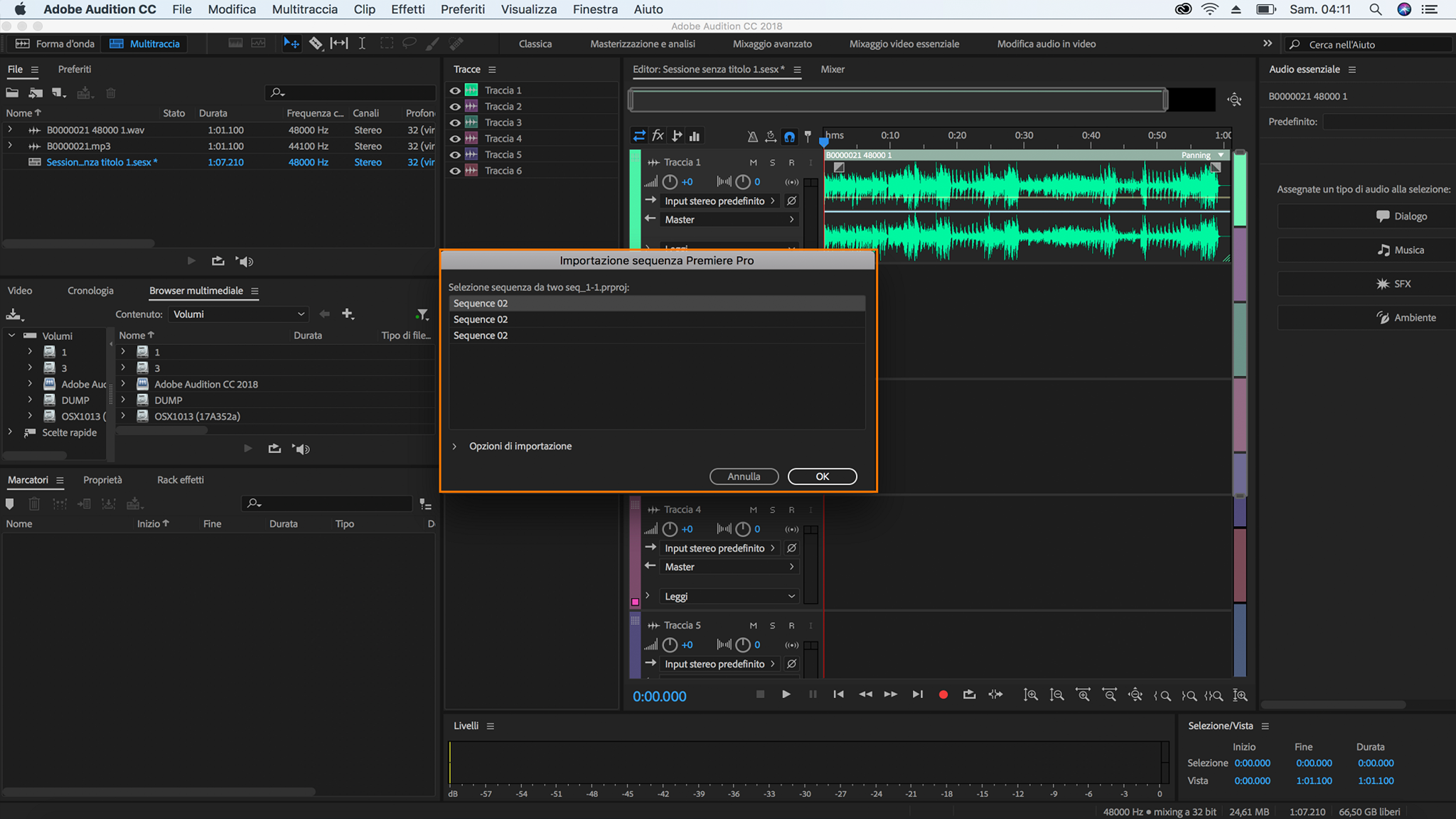
Task: Start recording with the red record button
Action: [x=943, y=695]
